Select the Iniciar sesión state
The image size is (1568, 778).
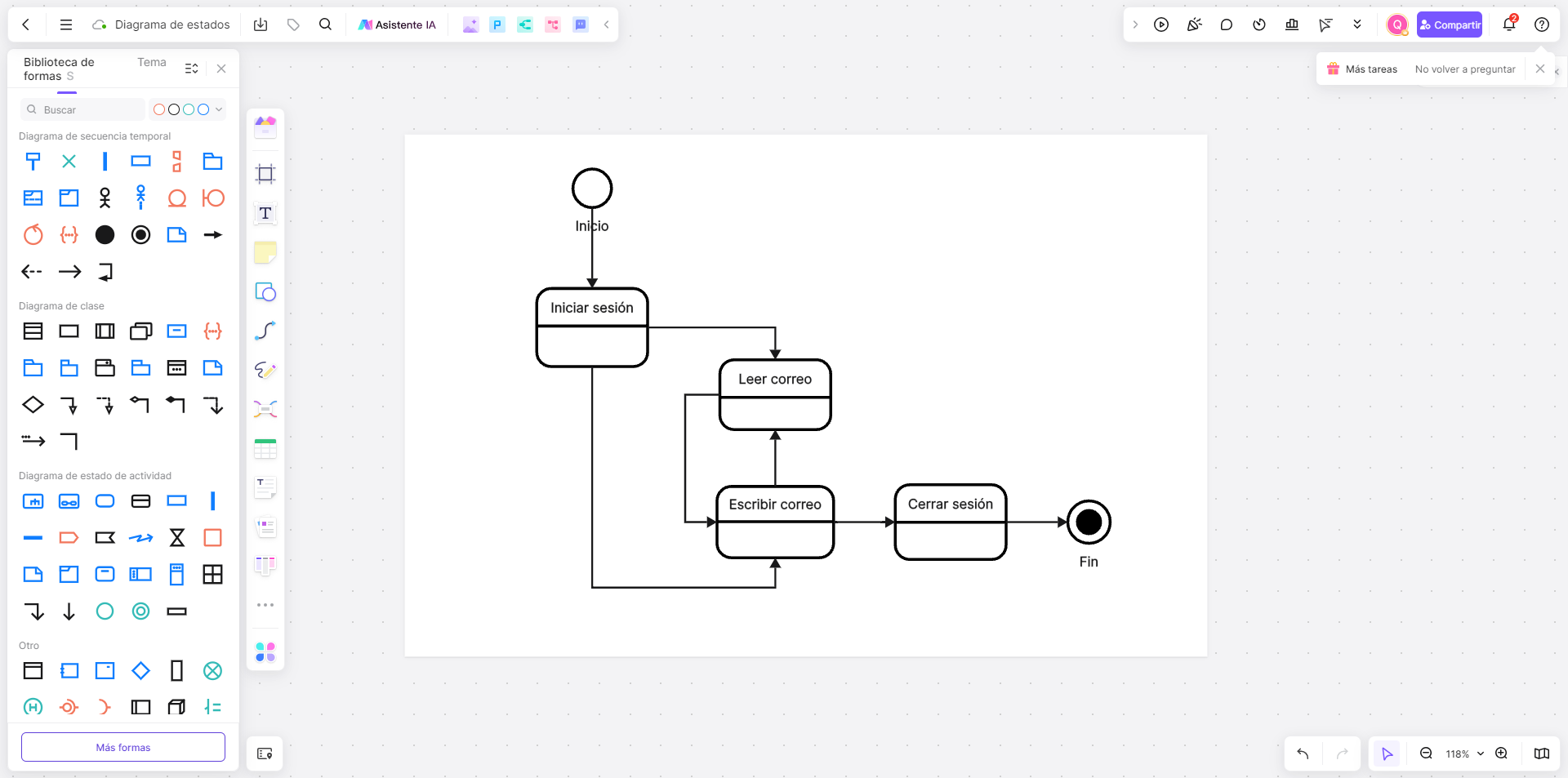[x=592, y=327]
